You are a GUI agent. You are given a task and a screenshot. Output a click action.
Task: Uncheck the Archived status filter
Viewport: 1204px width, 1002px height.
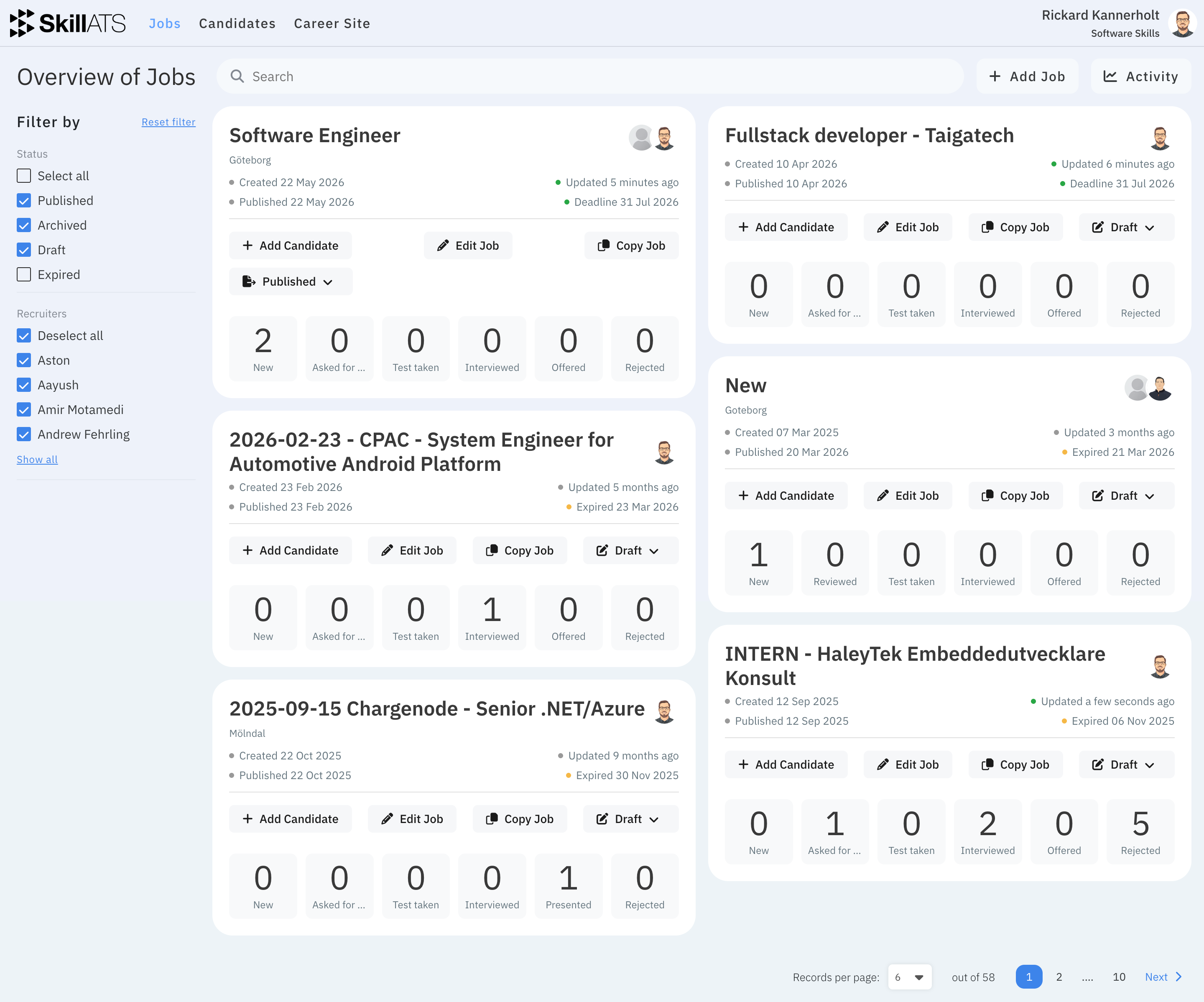point(23,225)
